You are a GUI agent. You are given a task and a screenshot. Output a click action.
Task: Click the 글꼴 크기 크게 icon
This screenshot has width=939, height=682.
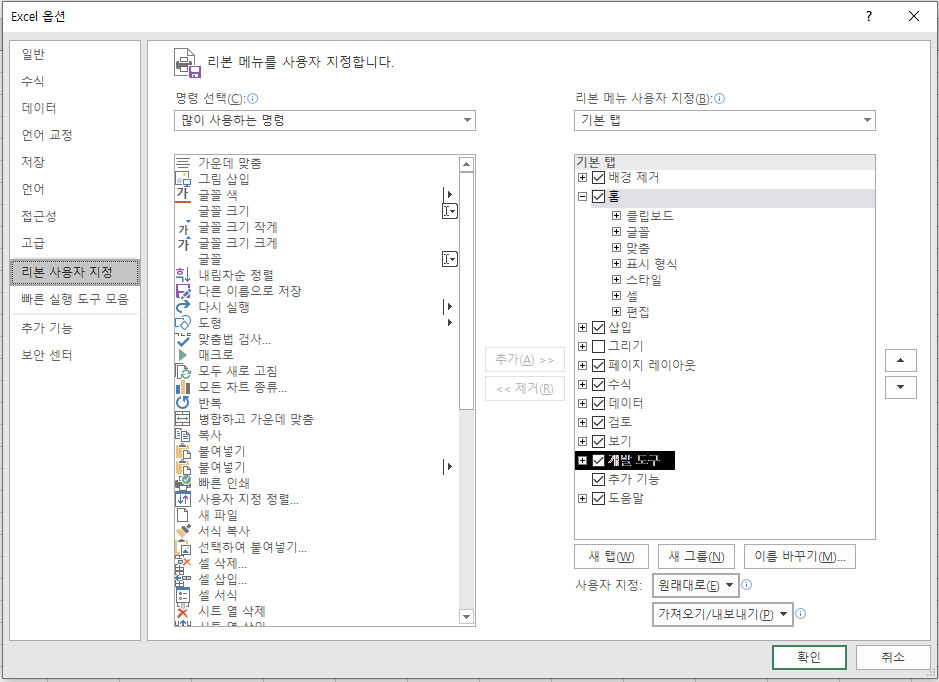point(183,243)
